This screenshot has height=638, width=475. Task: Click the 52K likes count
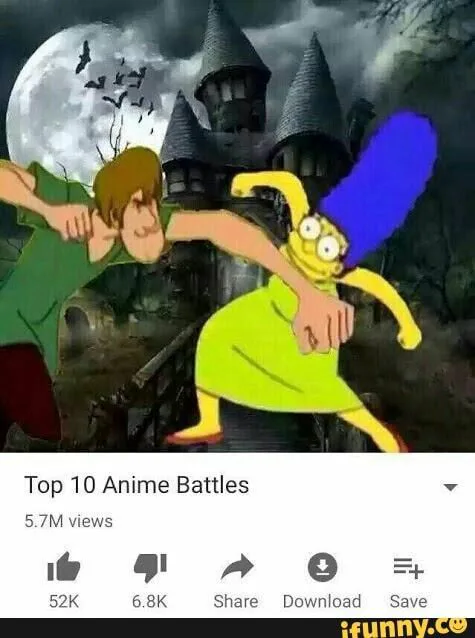click(x=64, y=601)
